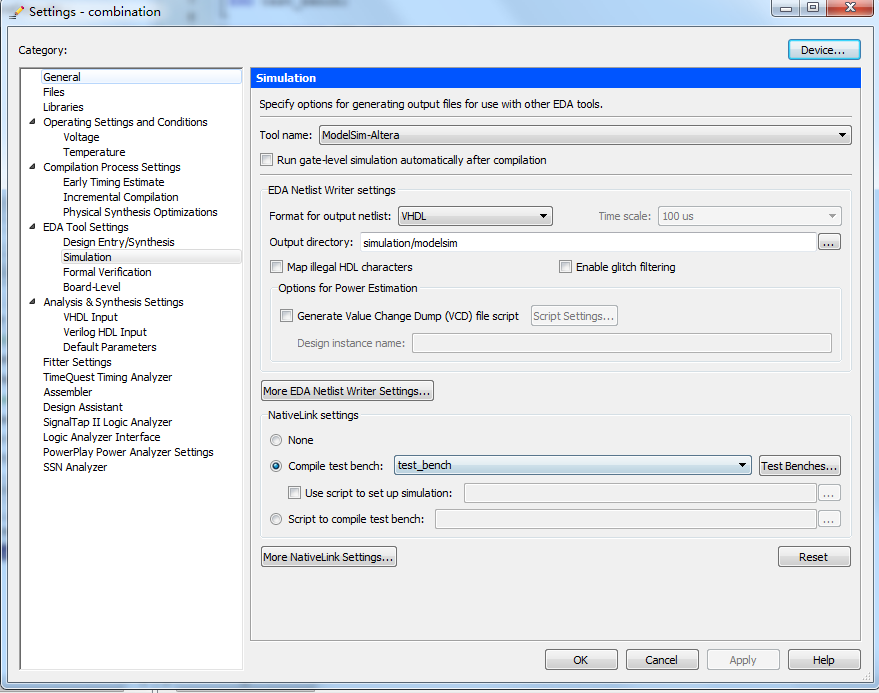Choose Script to compile test bench option

coord(276,519)
